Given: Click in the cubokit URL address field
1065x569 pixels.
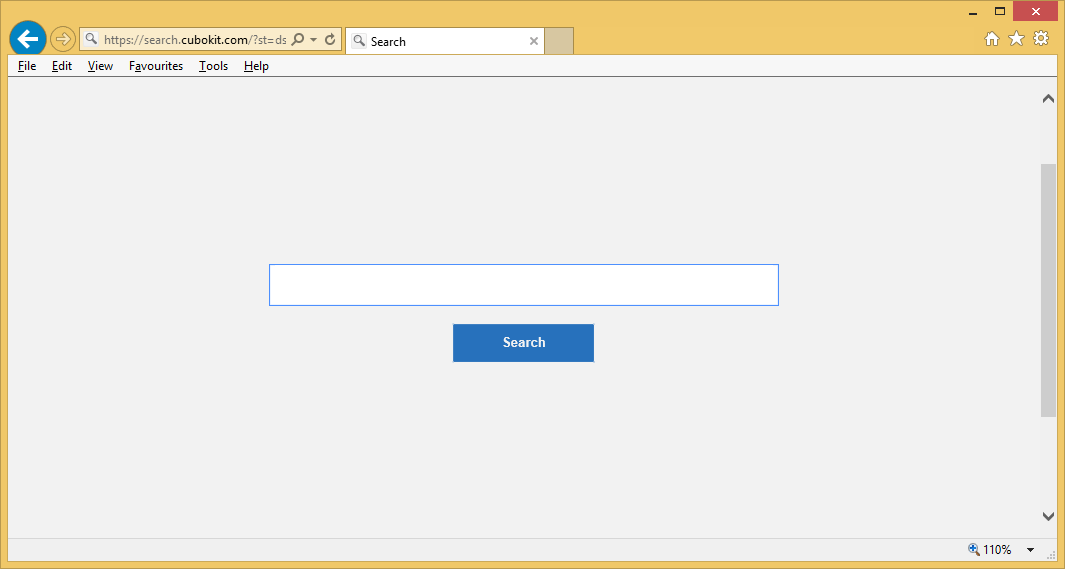Looking at the screenshot, I should 190,40.
